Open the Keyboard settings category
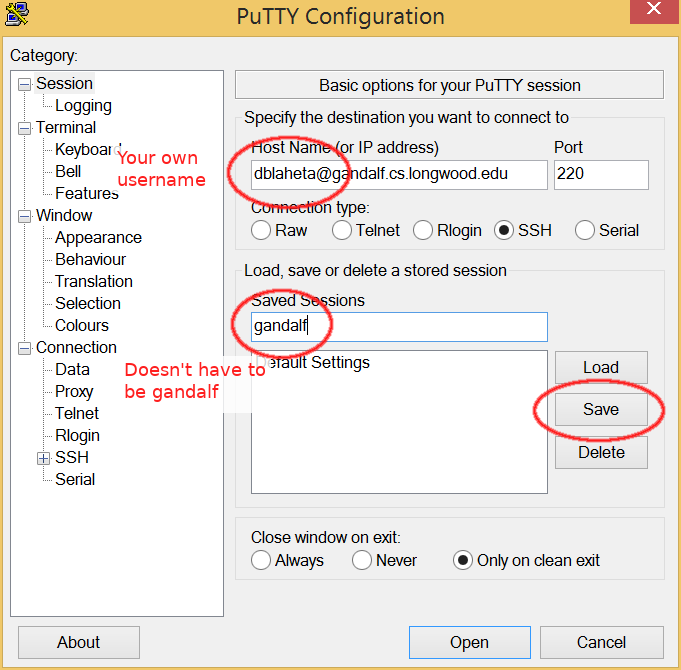 (x=86, y=149)
